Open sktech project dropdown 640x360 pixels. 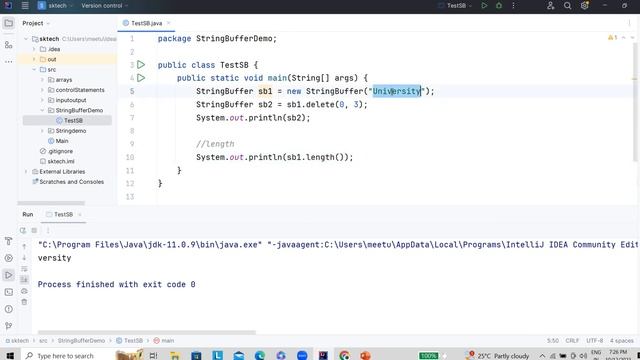pyautogui.click(x=56, y=6)
